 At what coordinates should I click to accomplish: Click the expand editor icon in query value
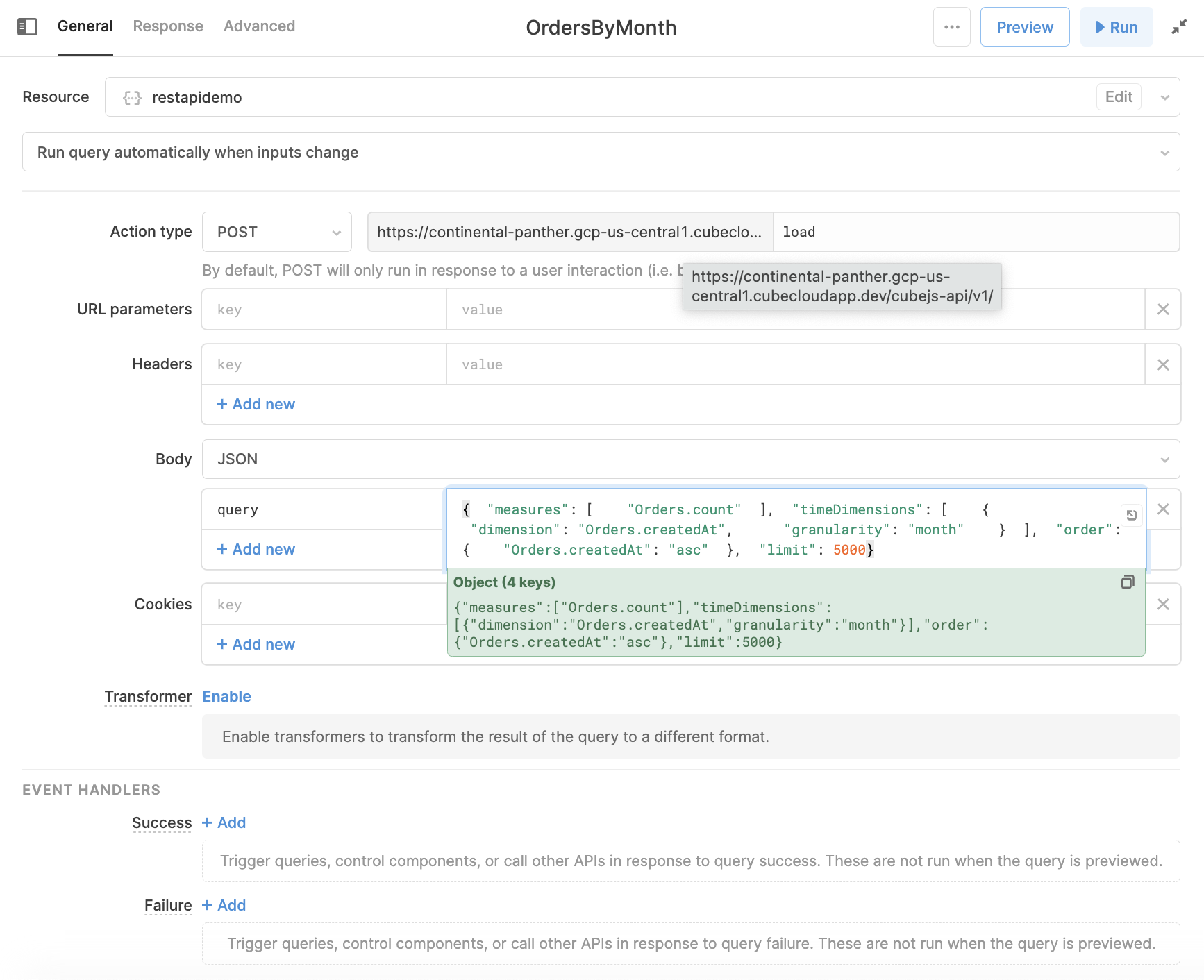[x=1131, y=515]
